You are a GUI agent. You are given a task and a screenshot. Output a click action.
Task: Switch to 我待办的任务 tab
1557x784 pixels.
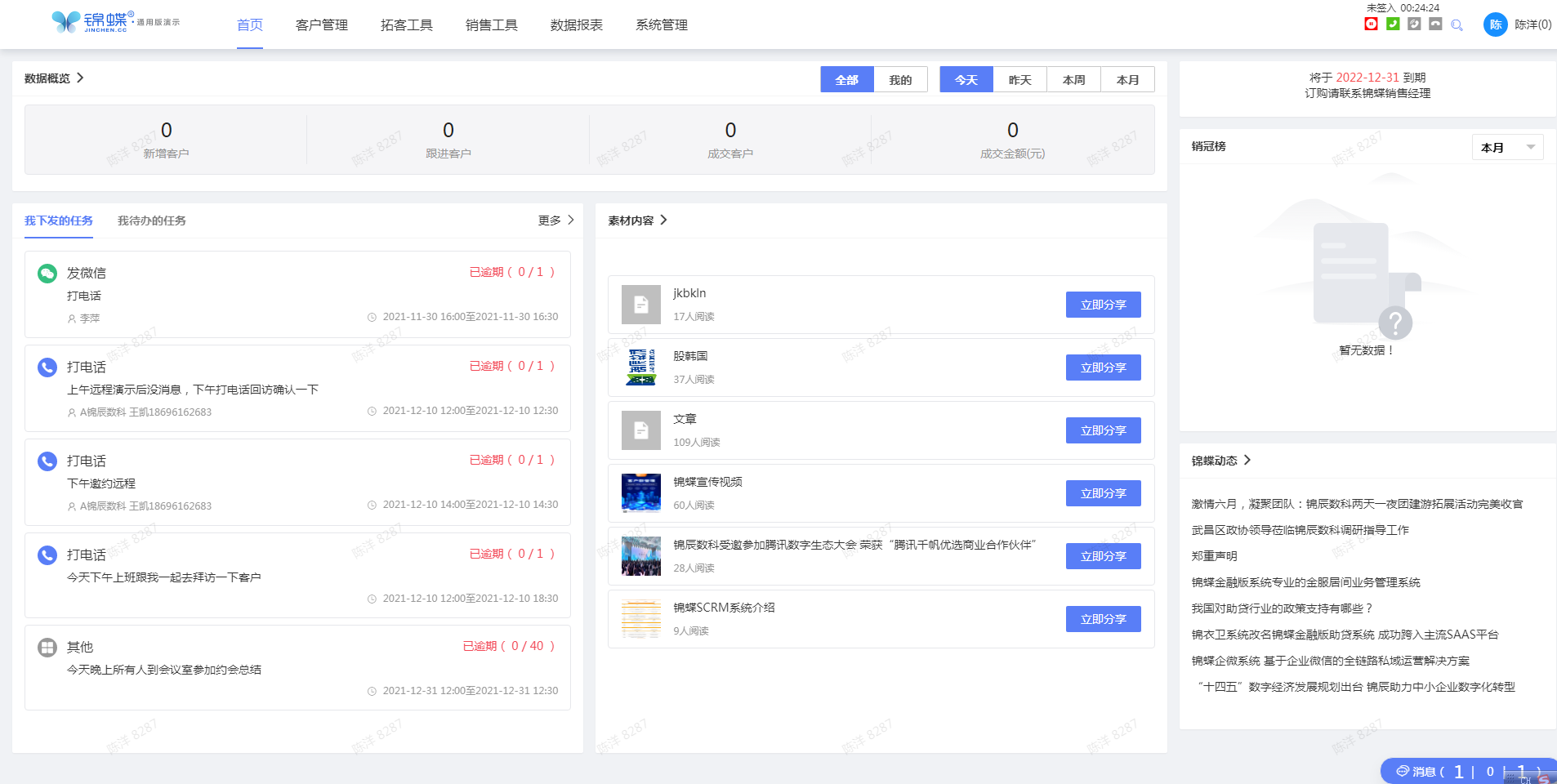[x=152, y=220]
